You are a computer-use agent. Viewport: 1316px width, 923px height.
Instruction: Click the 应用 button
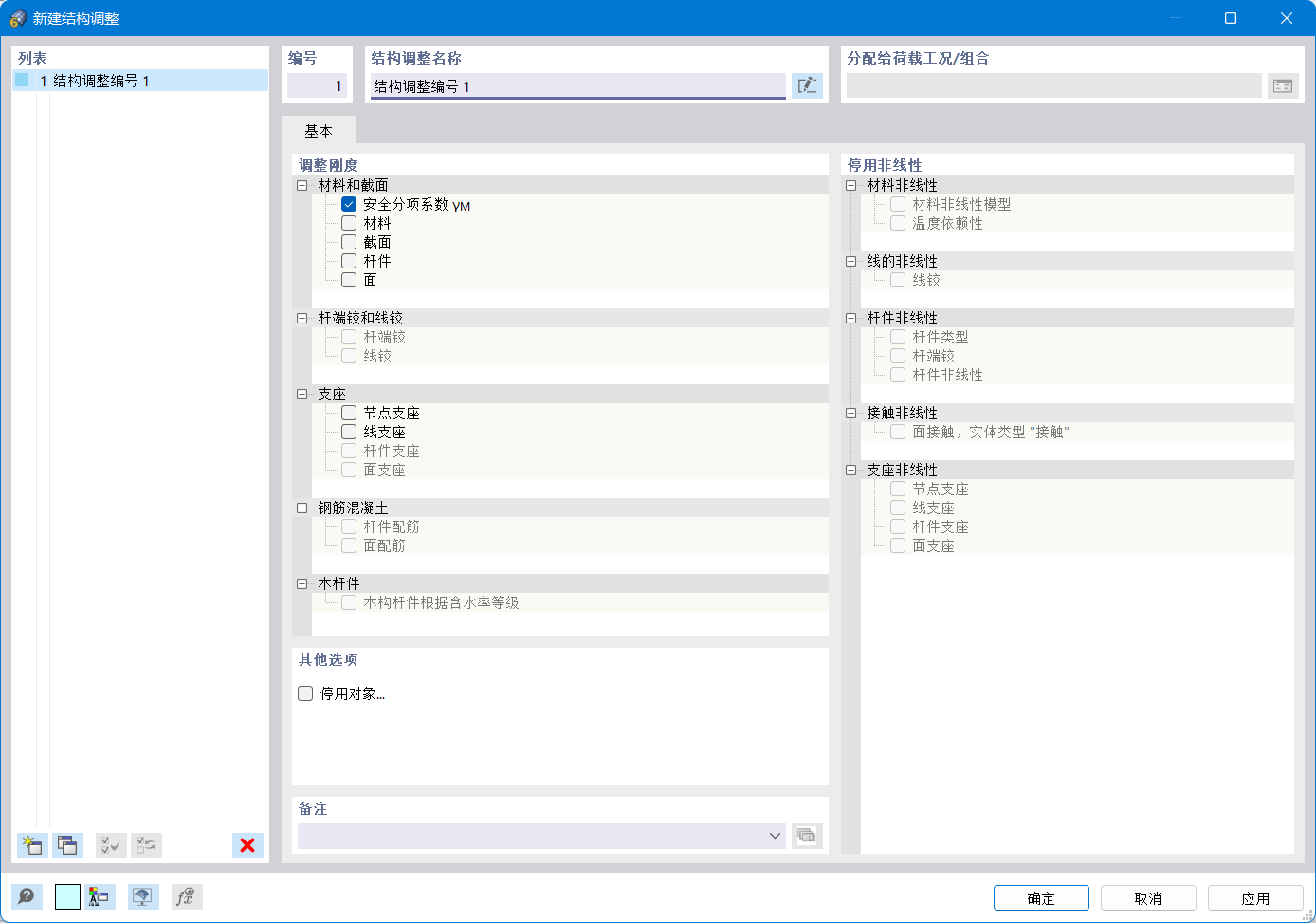coord(1256,897)
